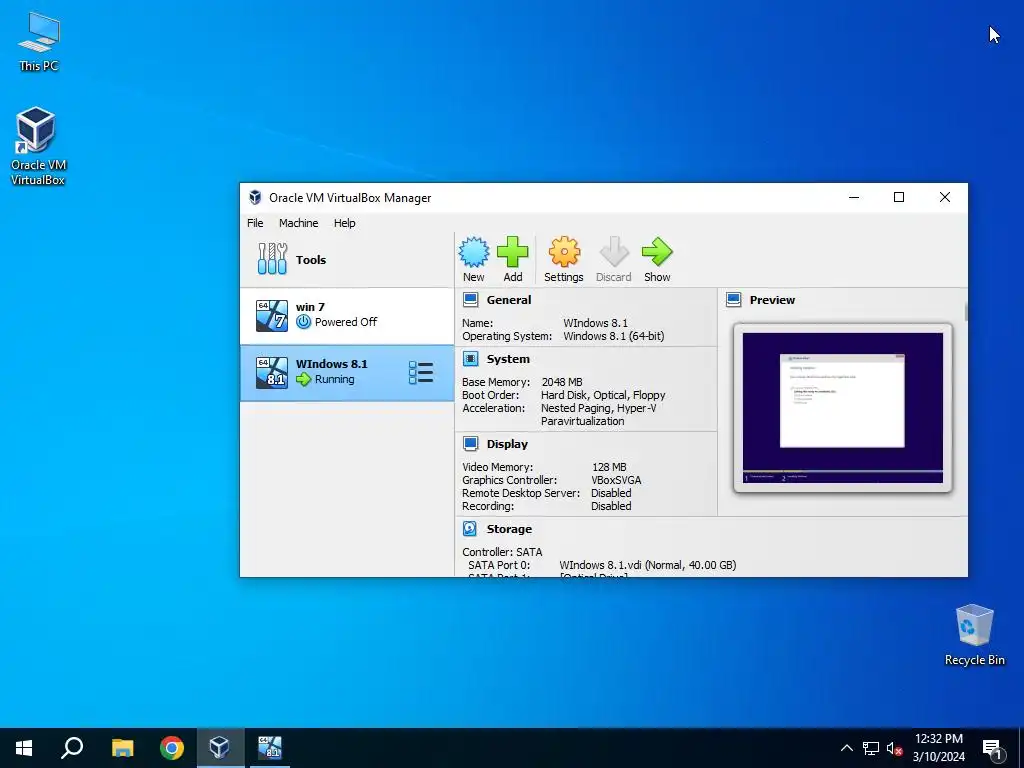Expand the hidden system tray icons chevron
The image size is (1024, 768).
[x=846, y=748]
